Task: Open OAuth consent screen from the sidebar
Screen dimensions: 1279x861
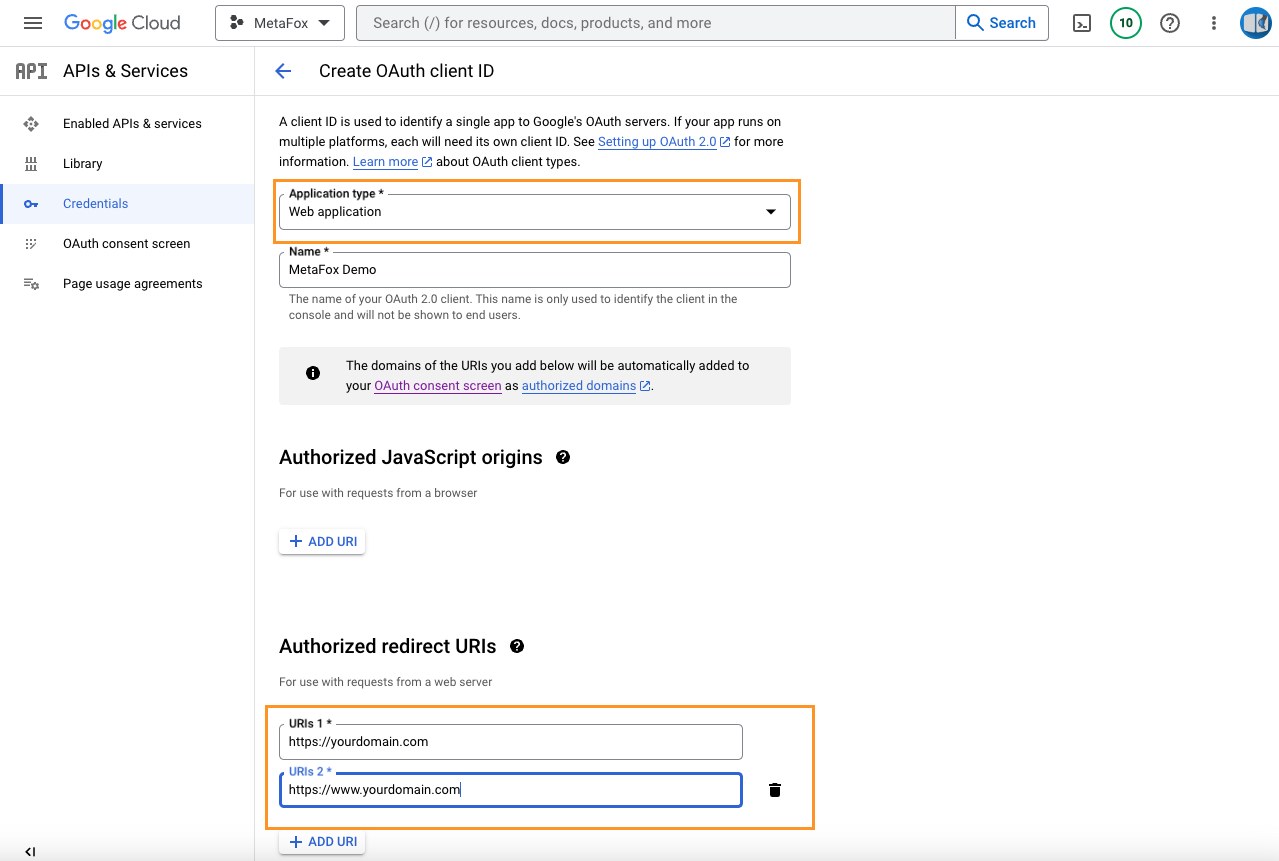Action: 126,243
